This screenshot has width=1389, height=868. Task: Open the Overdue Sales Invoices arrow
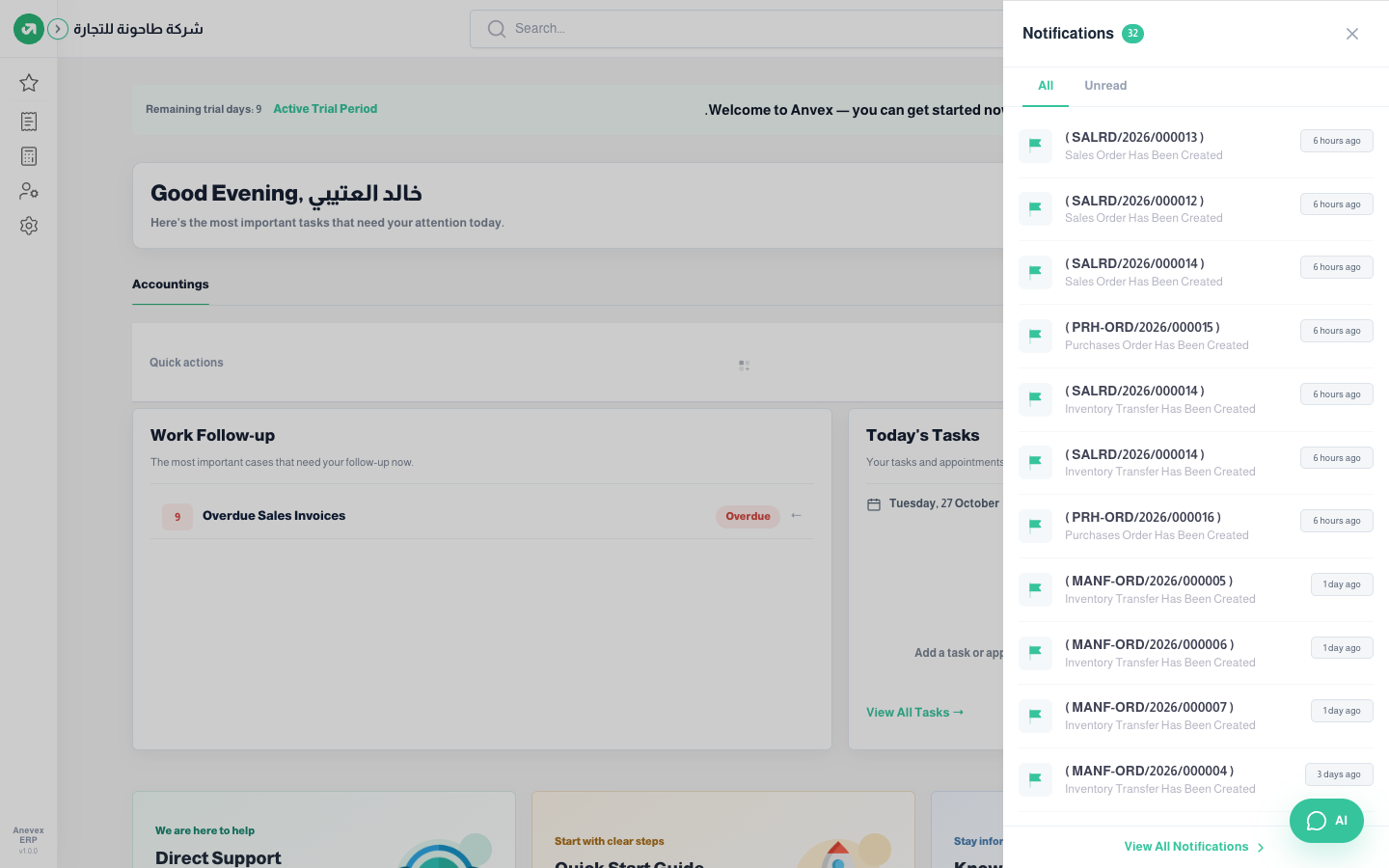click(796, 516)
